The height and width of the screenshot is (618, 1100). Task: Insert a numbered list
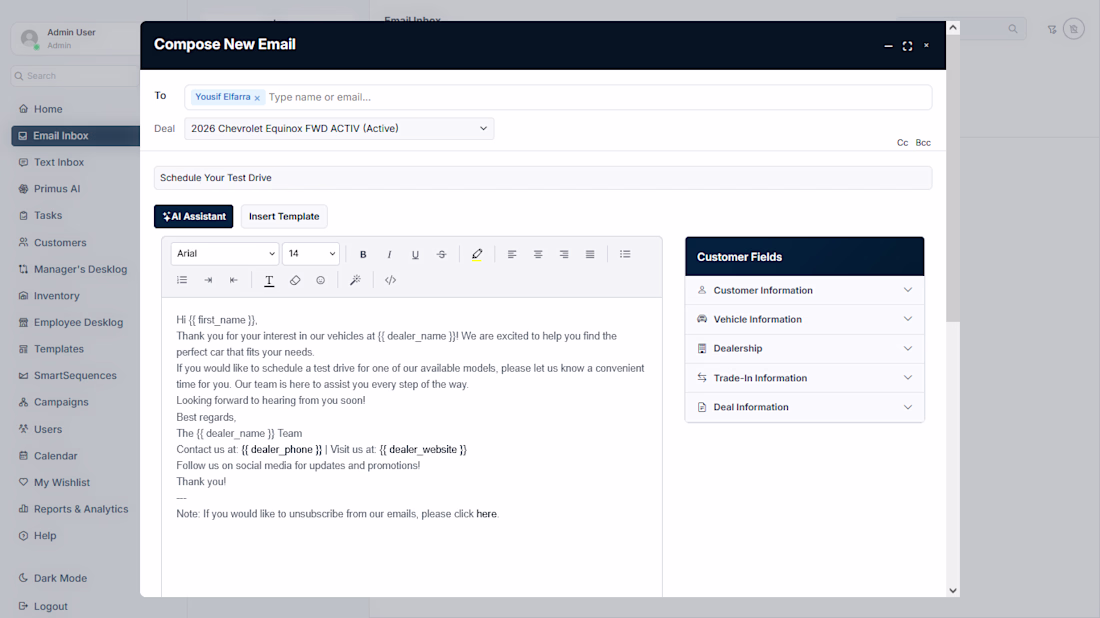coord(182,280)
